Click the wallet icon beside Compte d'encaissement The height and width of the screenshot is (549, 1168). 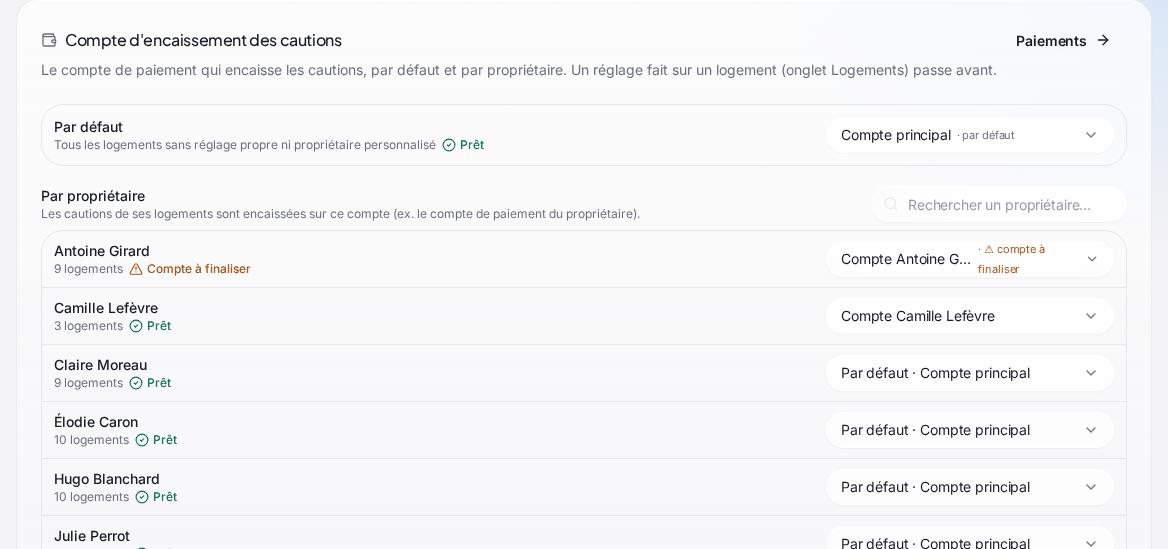49,40
